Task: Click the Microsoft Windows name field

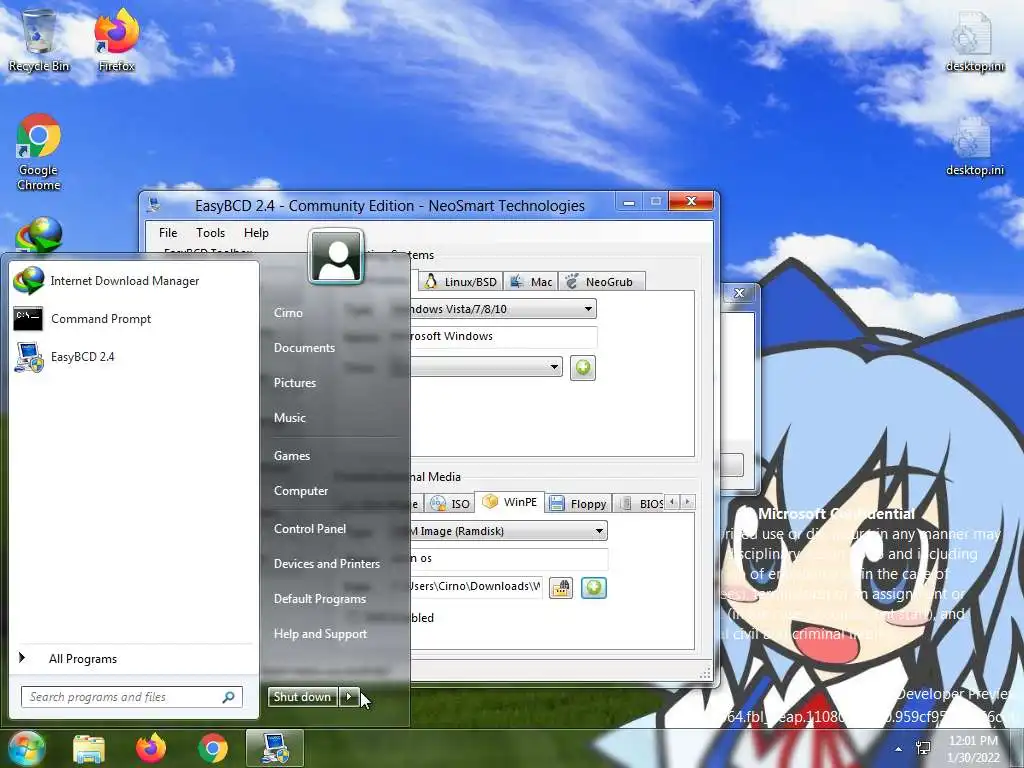Action: (x=502, y=336)
